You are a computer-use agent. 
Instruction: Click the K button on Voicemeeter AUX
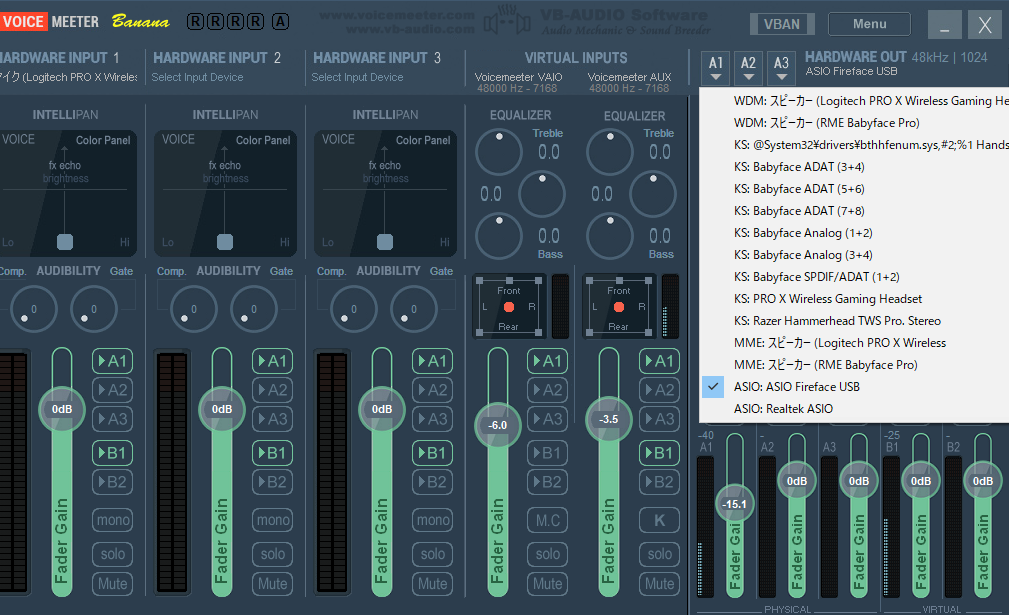(659, 520)
